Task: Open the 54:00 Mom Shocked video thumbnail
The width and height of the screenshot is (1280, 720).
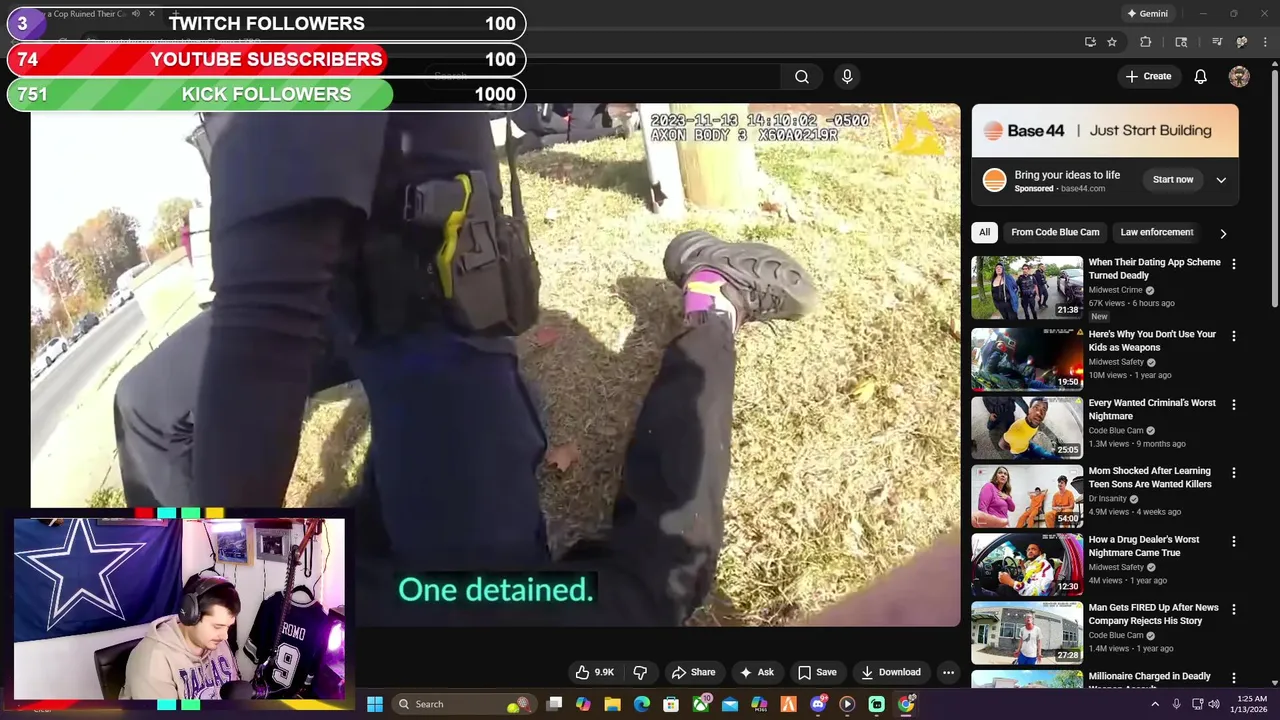Action: pos(1027,496)
